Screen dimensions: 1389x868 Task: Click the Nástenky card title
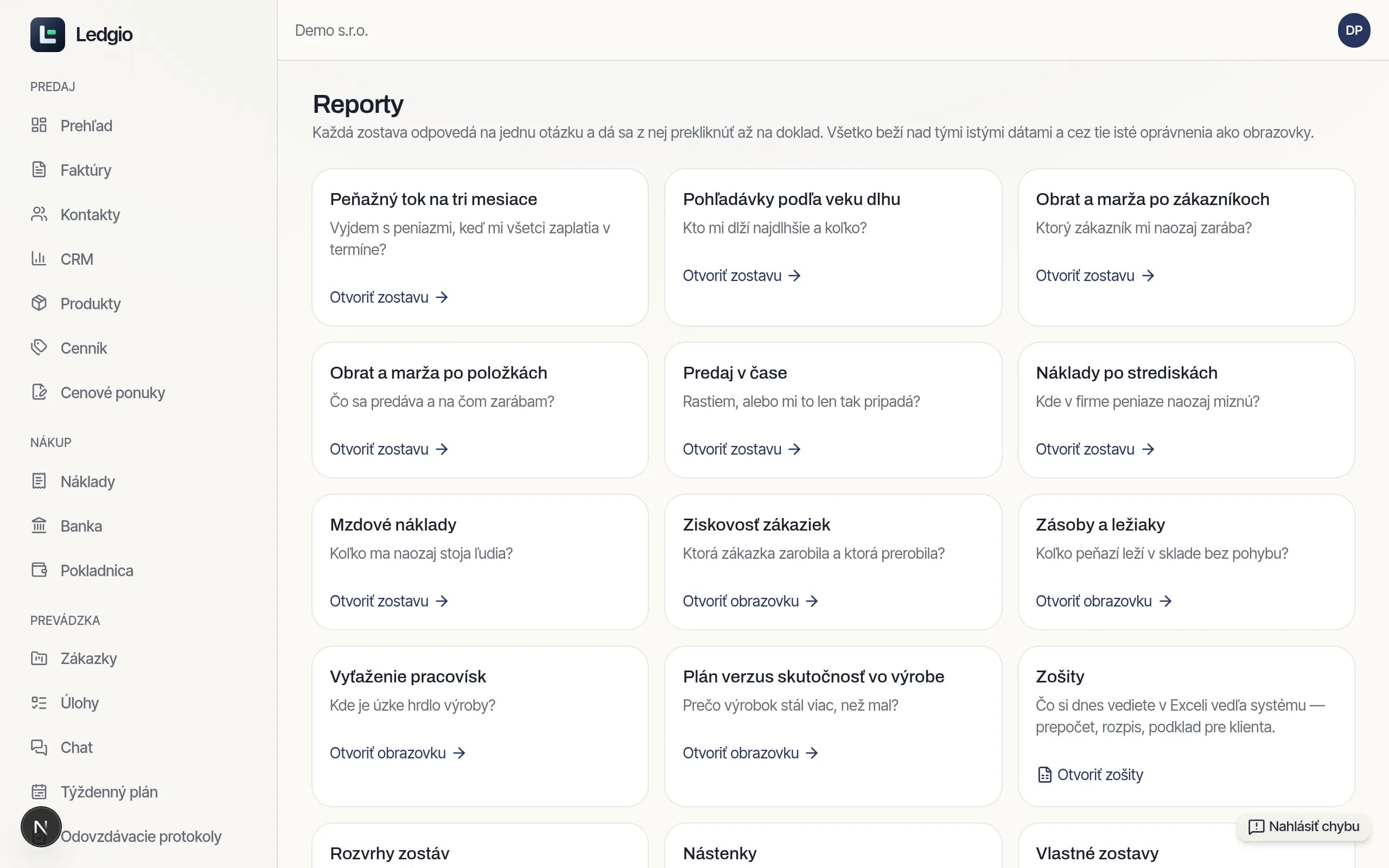[x=720, y=853]
